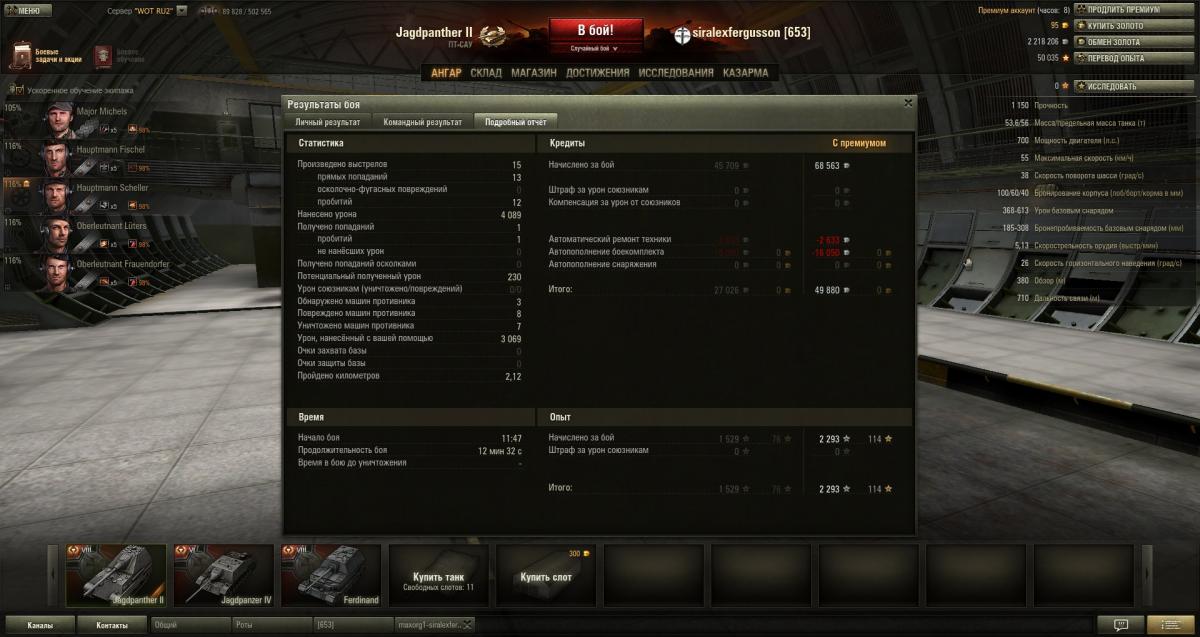Screen dimensions: 1200x637
Task: Select the Jagdpanzer IV tank thumbnail
Action: [222, 575]
